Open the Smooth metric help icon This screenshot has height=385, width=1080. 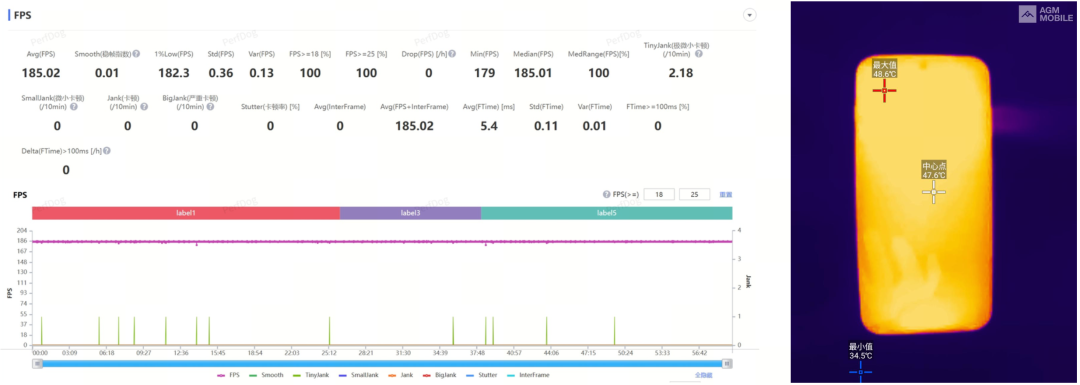point(136,54)
